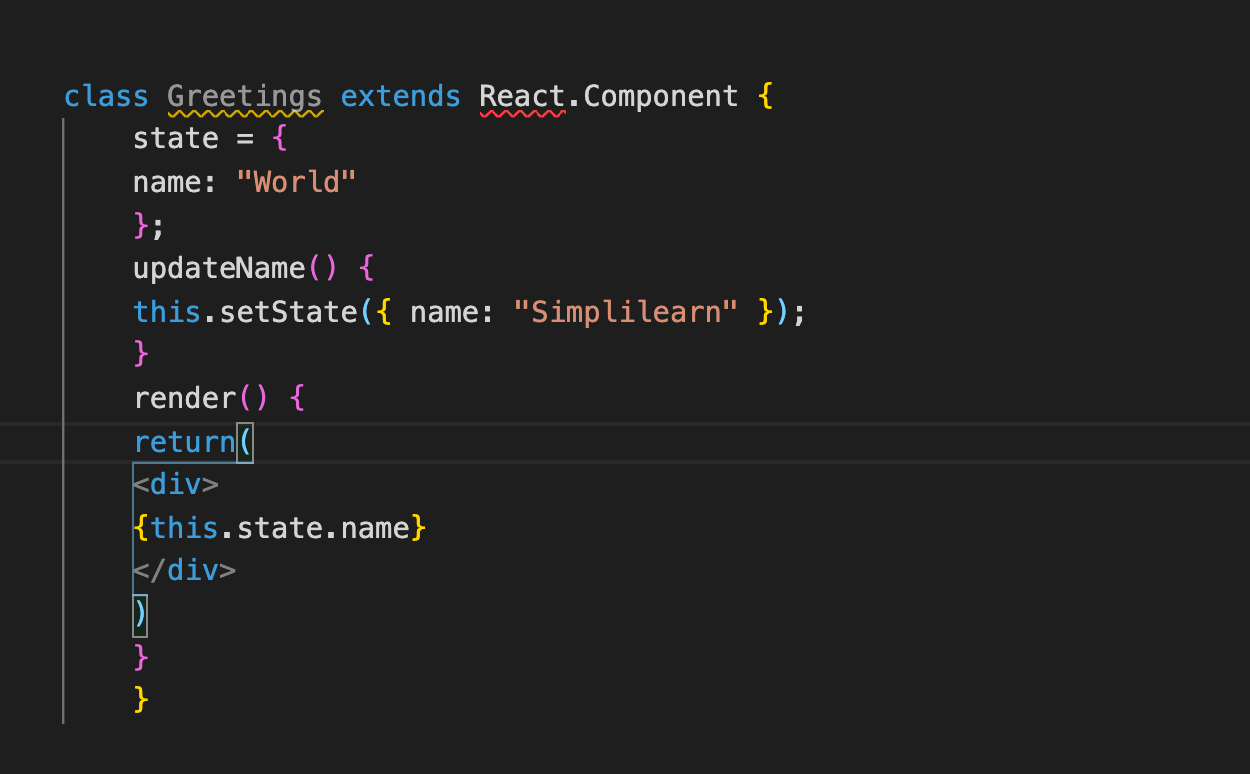Click the highlighted opening parenthesis after return

[x=246, y=442]
